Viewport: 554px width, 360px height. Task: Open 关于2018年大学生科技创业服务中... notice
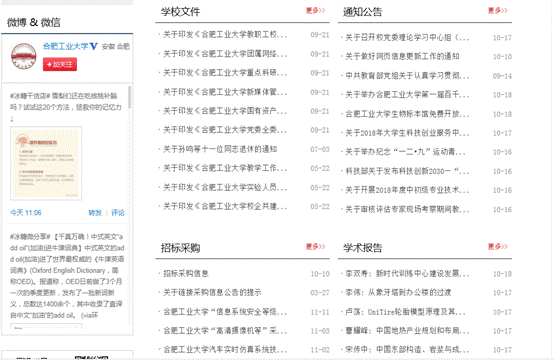(x=407, y=133)
